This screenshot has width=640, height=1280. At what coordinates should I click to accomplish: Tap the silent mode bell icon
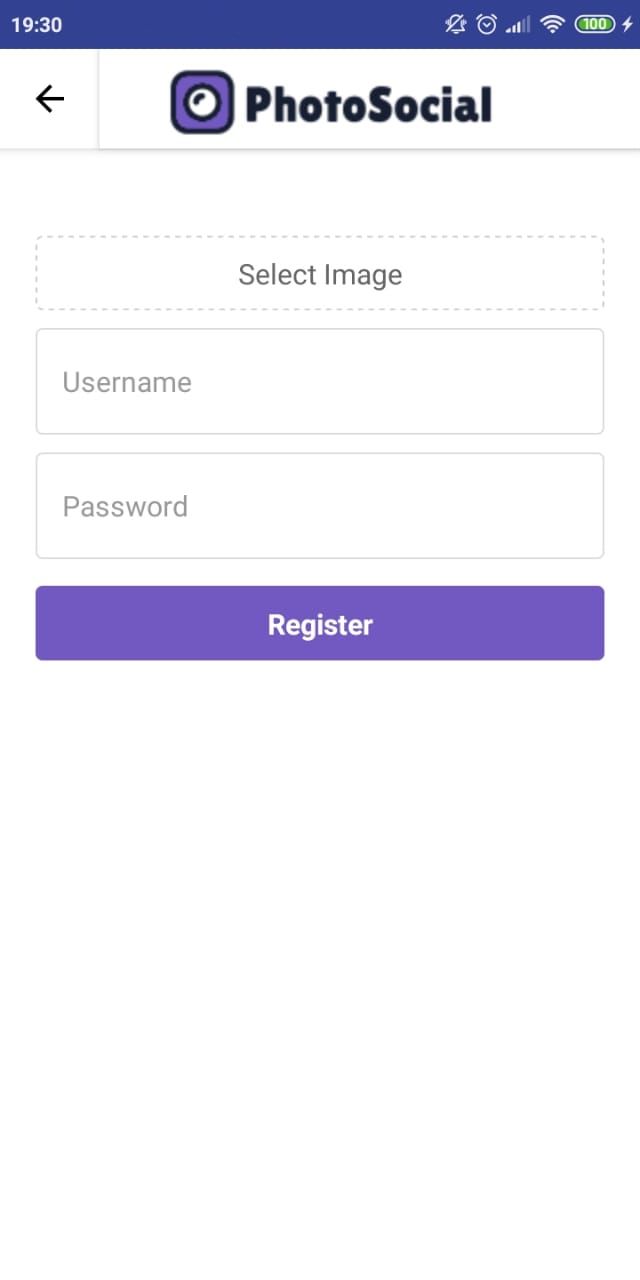(456, 24)
